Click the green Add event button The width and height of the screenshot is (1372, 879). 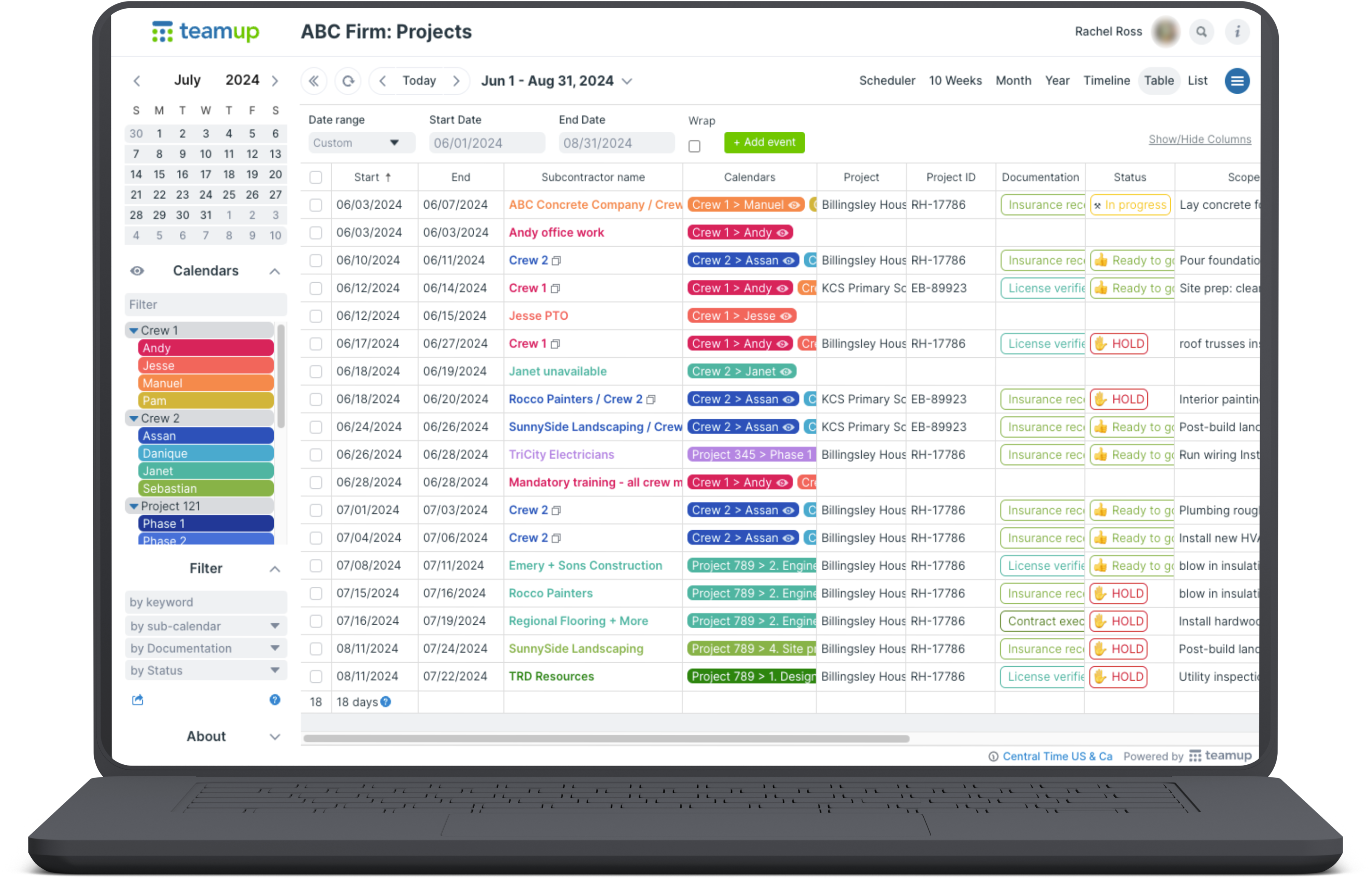[764, 143]
